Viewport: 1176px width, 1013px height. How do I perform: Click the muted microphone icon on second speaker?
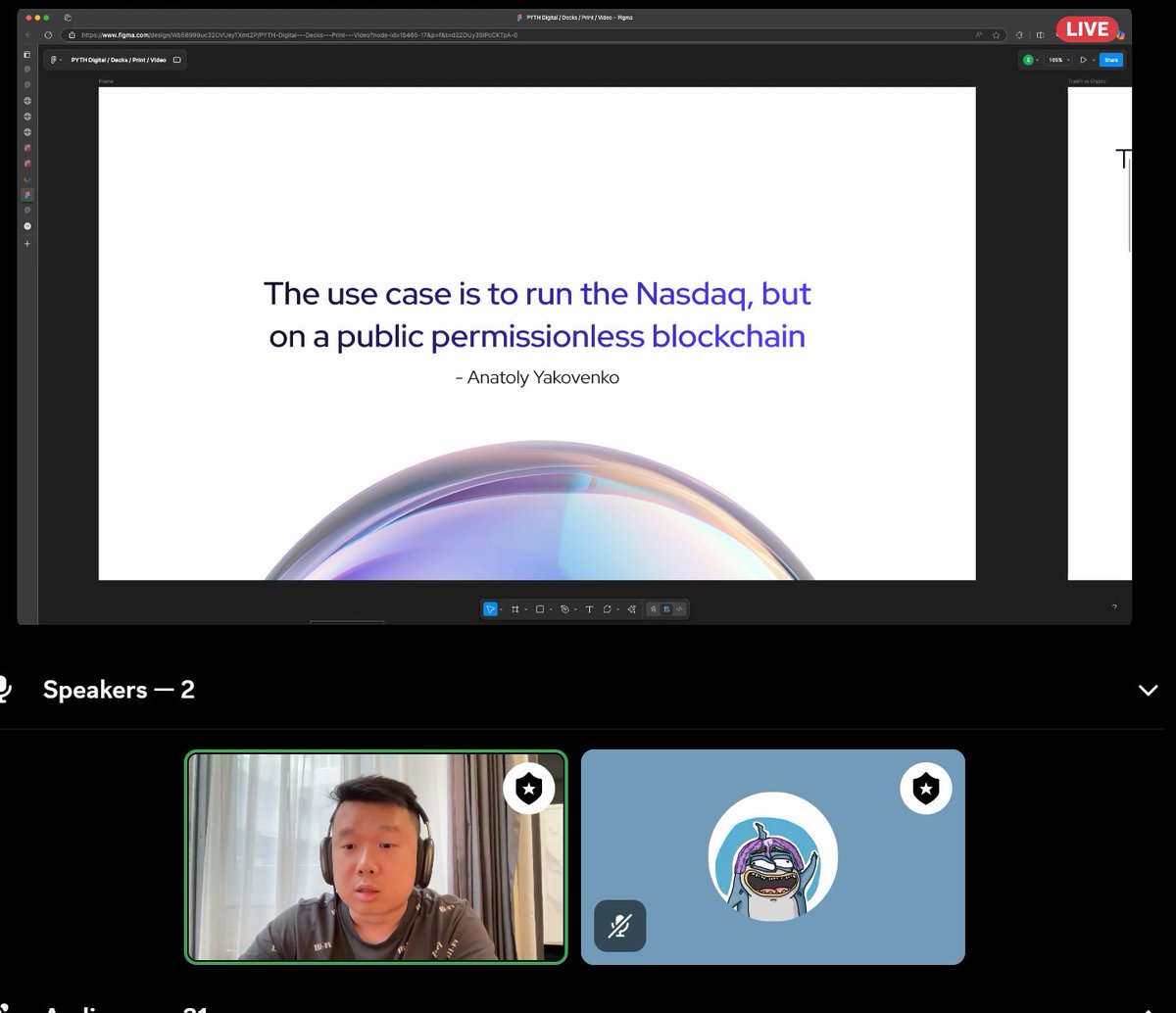[620, 926]
